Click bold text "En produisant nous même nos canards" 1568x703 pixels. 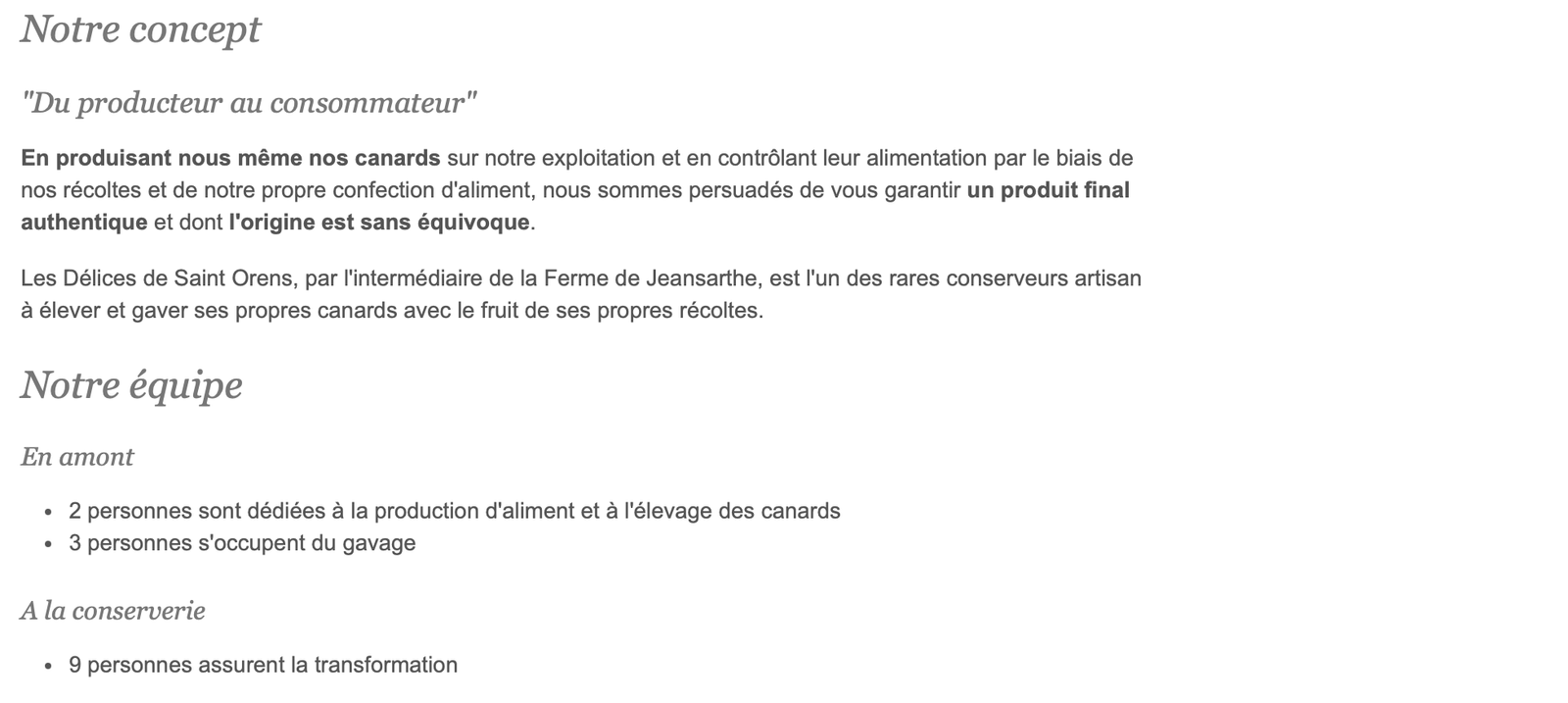(x=230, y=158)
